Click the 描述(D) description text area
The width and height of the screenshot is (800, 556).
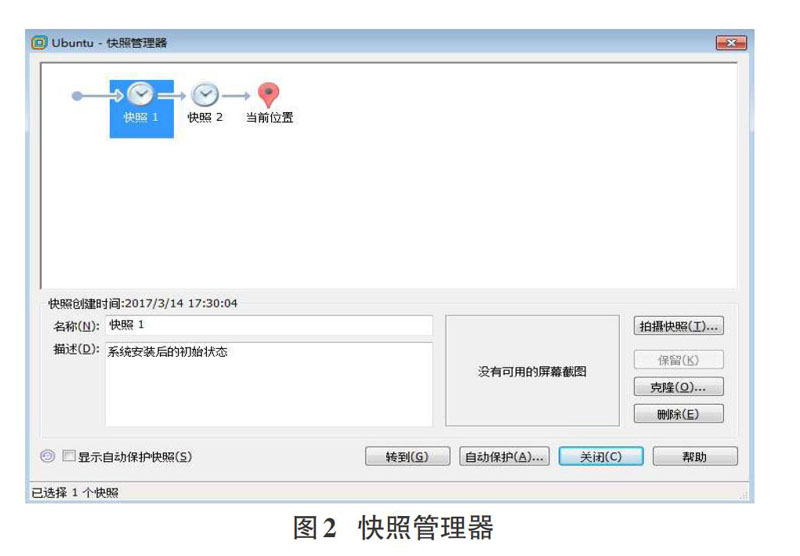(269, 384)
